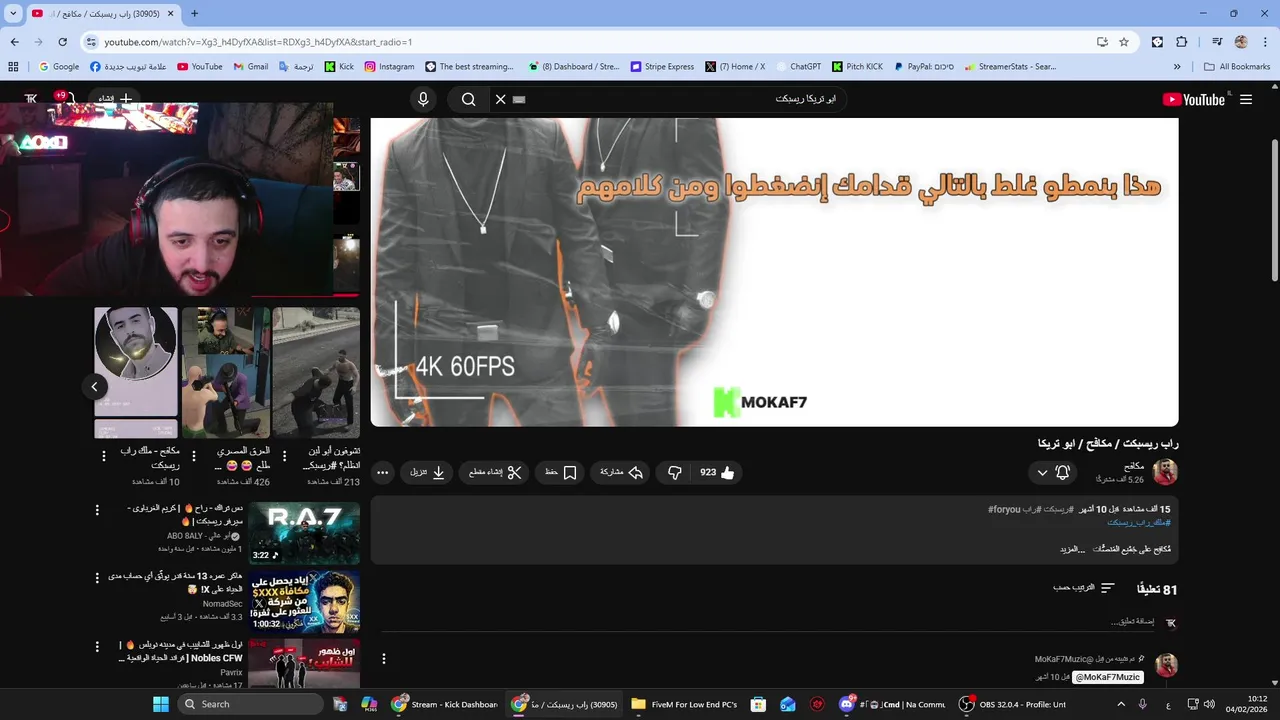Play the GTA street scene playlist video
The height and width of the screenshot is (720, 1280).
tap(316, 372)
